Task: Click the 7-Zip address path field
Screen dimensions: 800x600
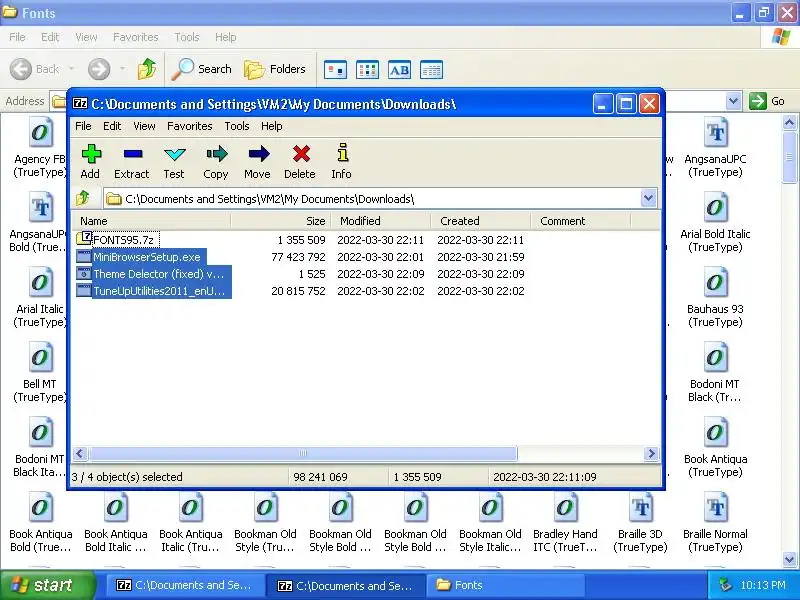Action: coord(372,198)
